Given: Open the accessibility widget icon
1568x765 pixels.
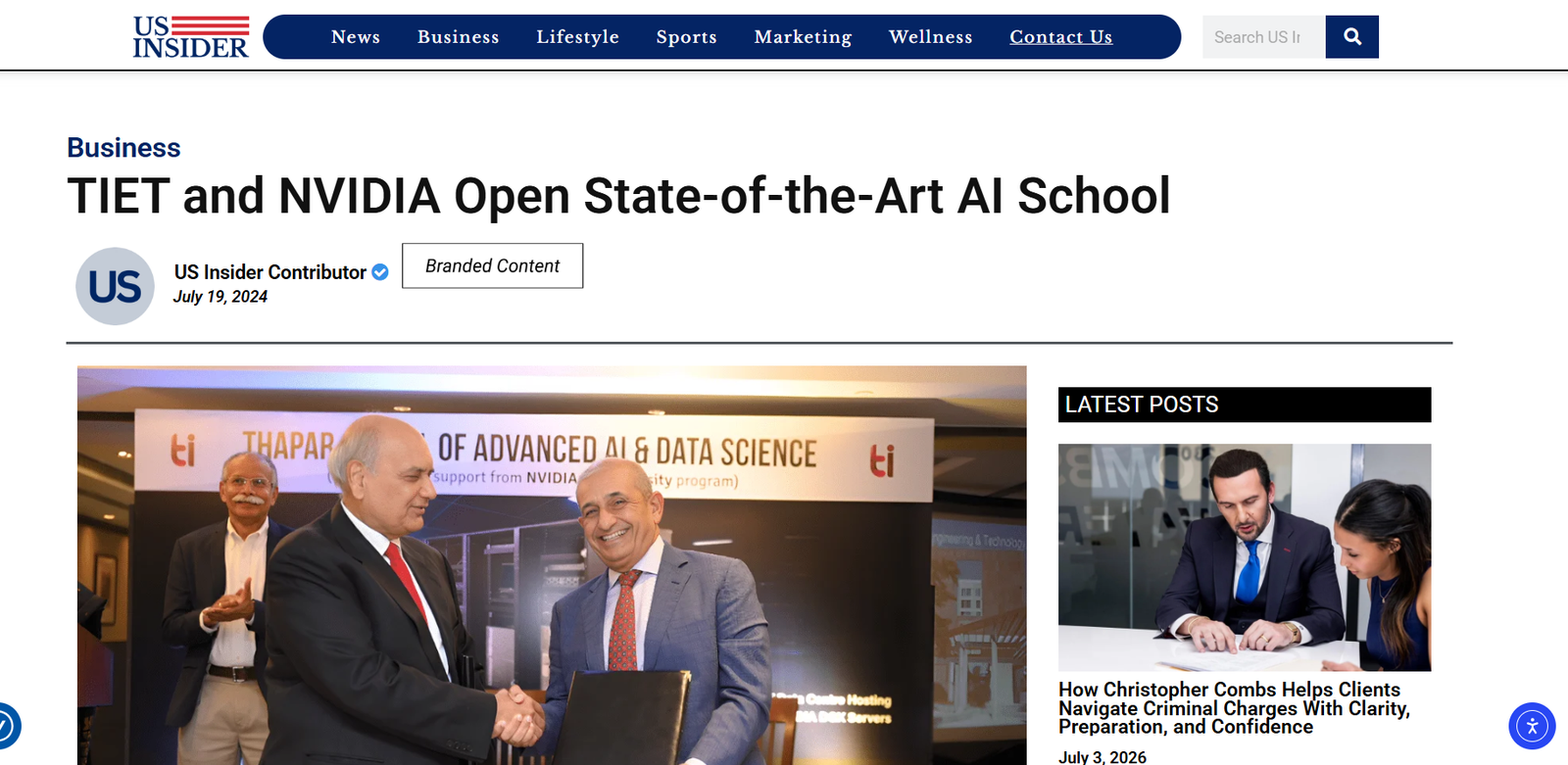Looking at the screenshot, I should coord(1532,726).
